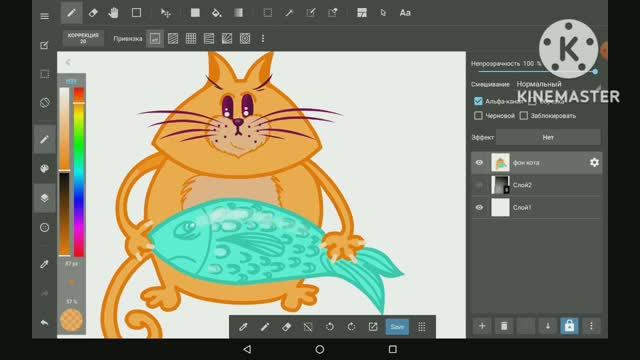This screenshot has width=640, height=360.
Task: Toggle Черновой checkbox
Action: pyautogui.click(x=478, y=116)
